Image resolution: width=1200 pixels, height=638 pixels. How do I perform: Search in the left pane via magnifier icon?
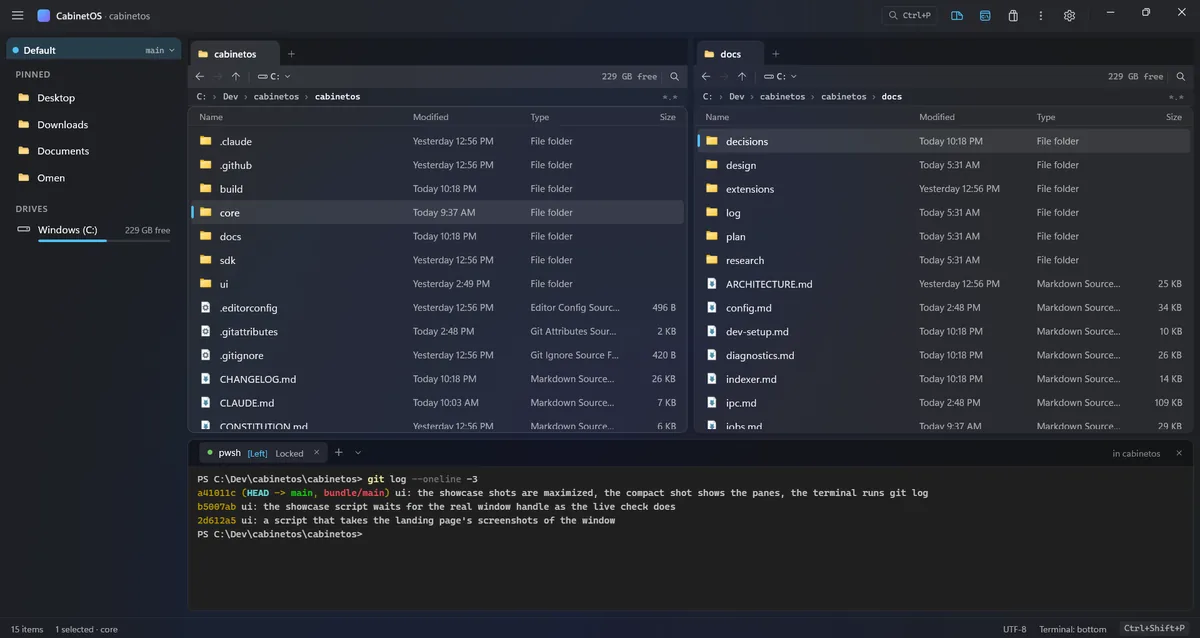point(675,76)
